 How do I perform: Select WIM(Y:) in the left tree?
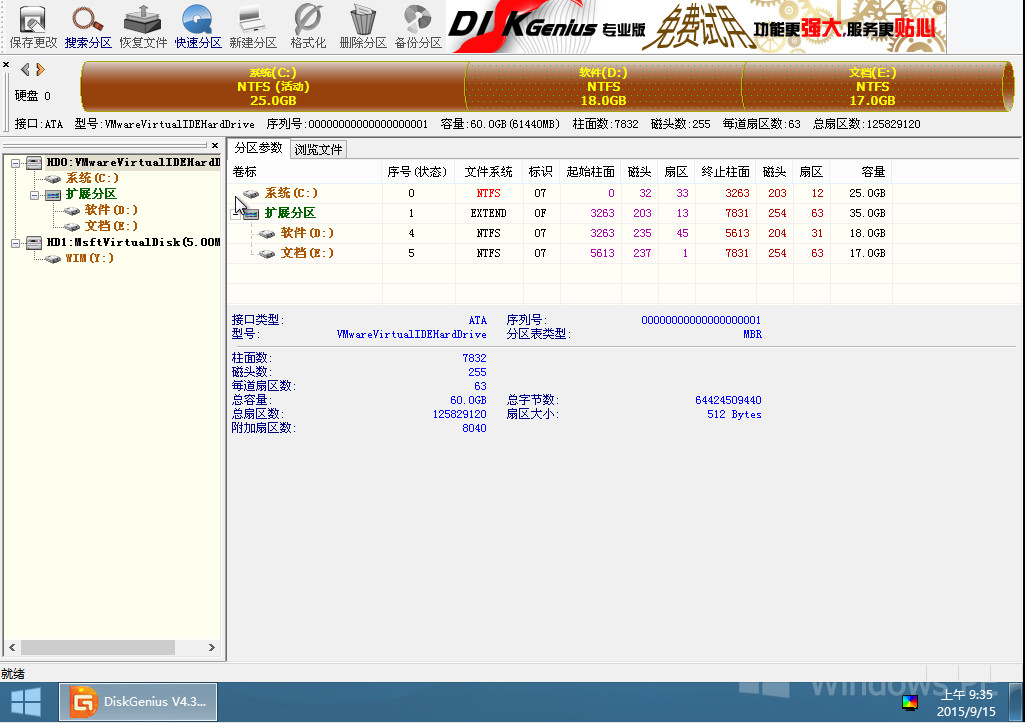[90, 258]
